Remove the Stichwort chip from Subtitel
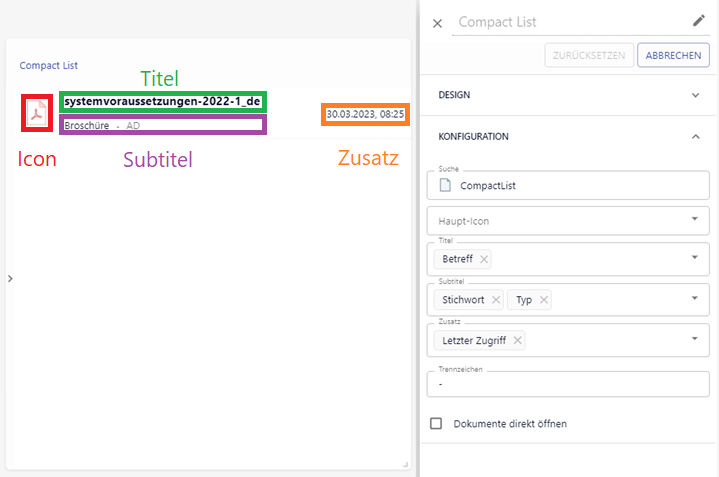Image resolution: width=719 pixels, height=477 pixels. [x=496, y=300]
